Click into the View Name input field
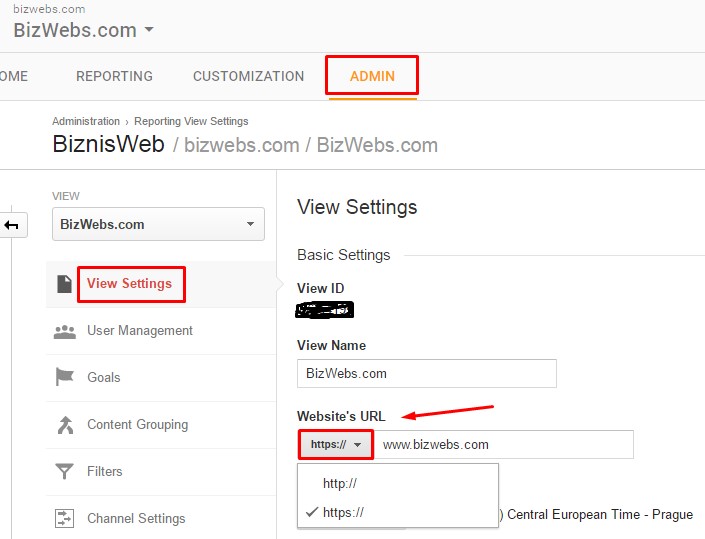 (x=427, y=373)
